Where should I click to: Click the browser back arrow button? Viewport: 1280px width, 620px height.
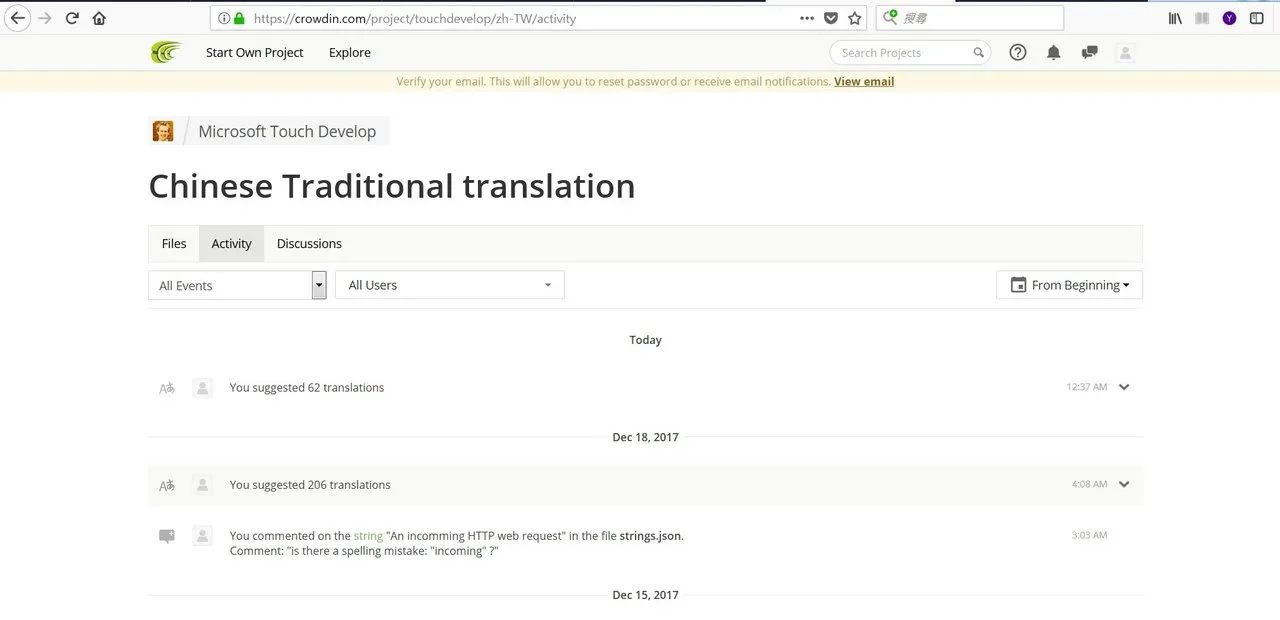tap(18, 18)
